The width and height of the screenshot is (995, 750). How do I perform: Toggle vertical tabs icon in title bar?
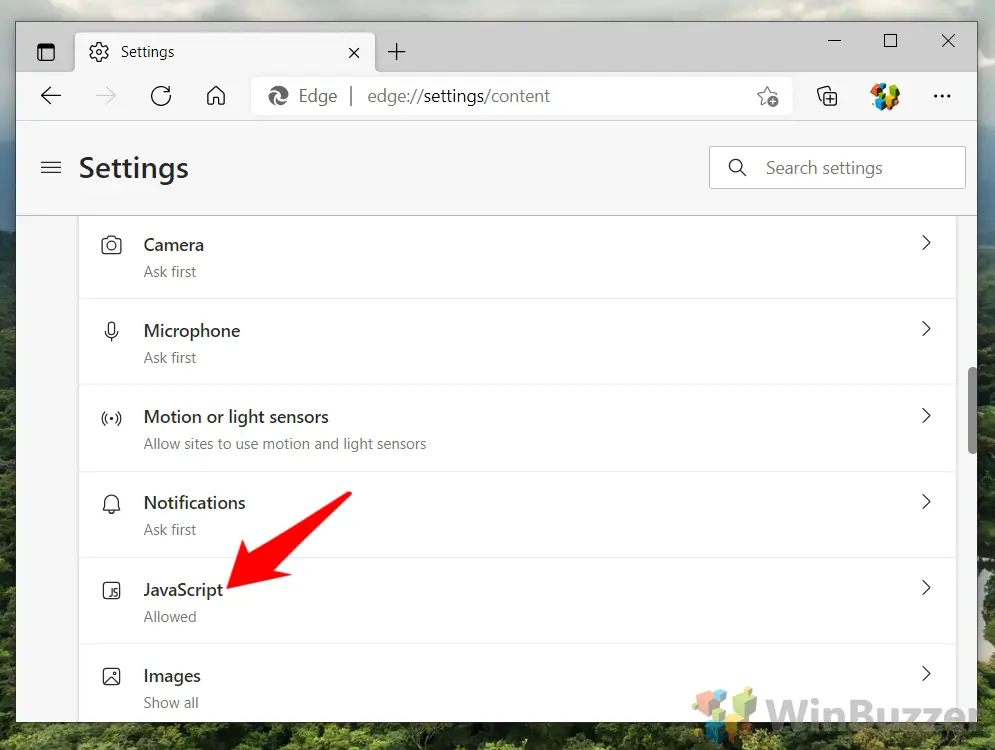tap(46, 52)
